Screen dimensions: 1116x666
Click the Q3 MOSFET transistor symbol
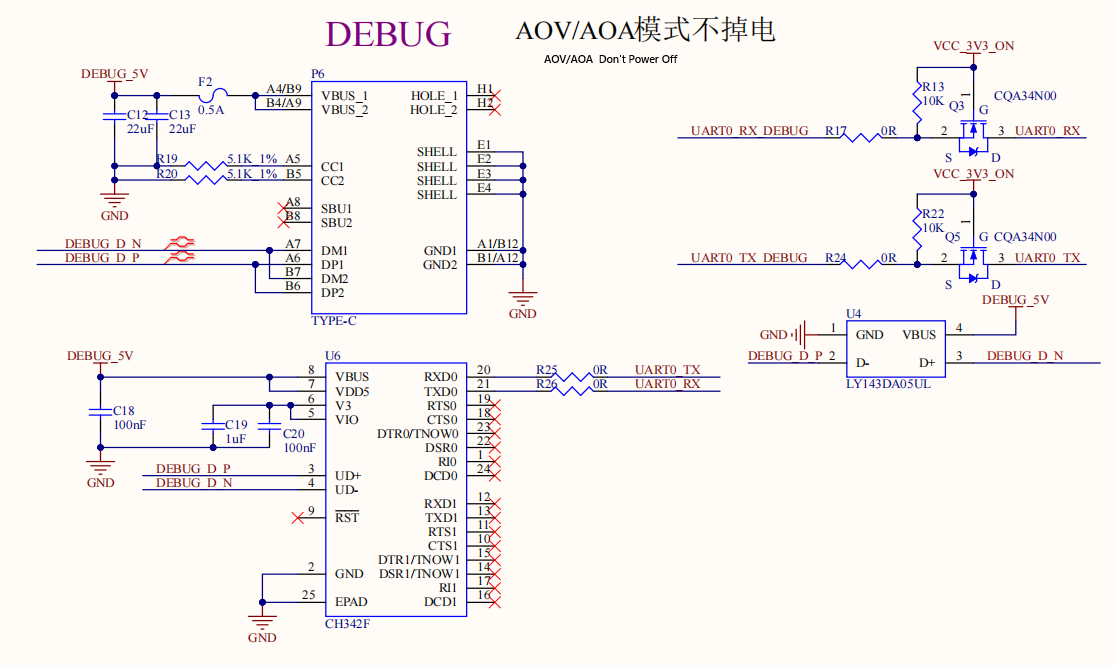[973, 137]
